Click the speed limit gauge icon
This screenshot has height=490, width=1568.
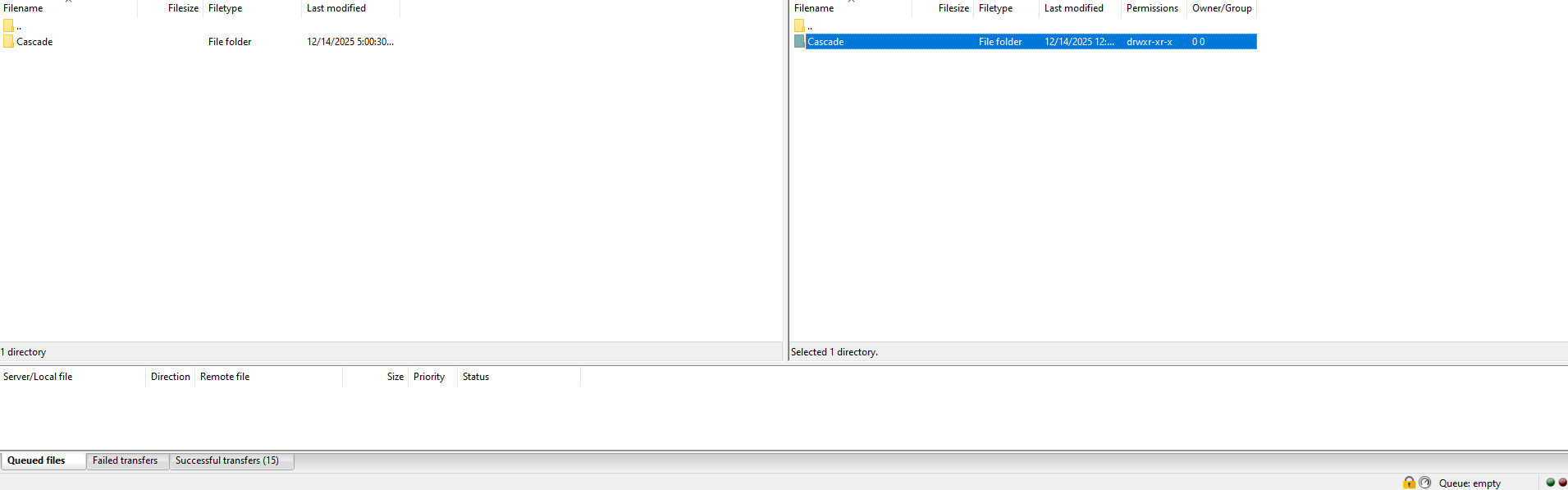click(1424, 483)
